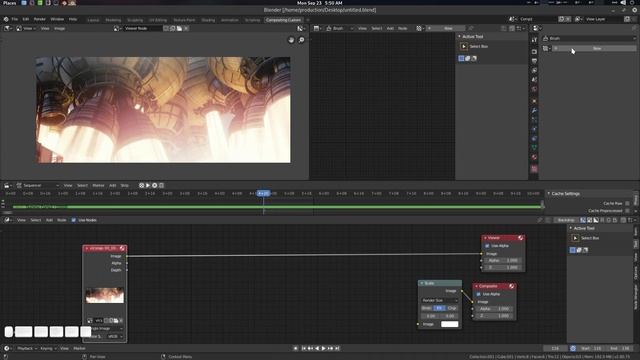Open the Output properties tab icon

coord(534,61)
